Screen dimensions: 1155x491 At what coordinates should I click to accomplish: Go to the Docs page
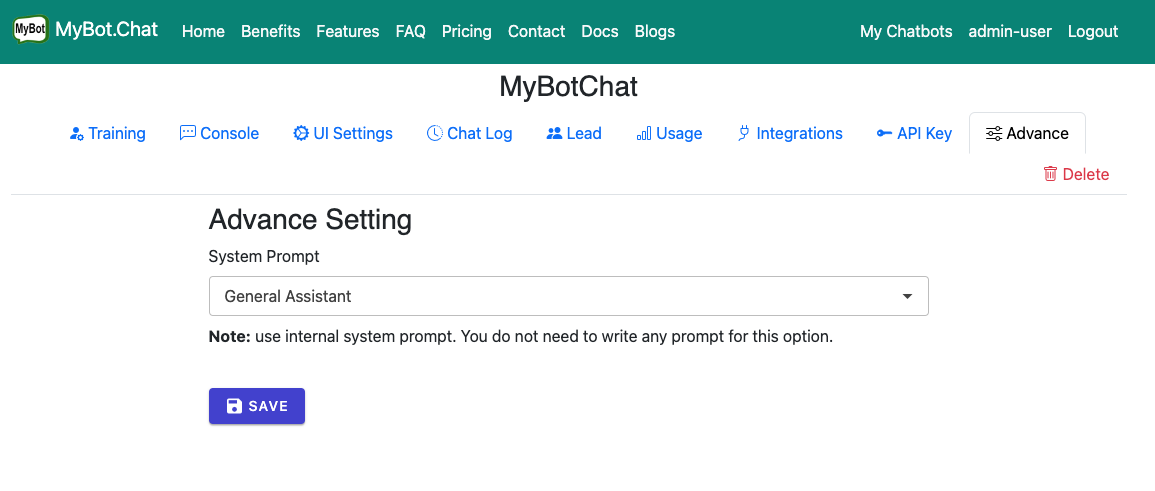[x=599, y=31]
